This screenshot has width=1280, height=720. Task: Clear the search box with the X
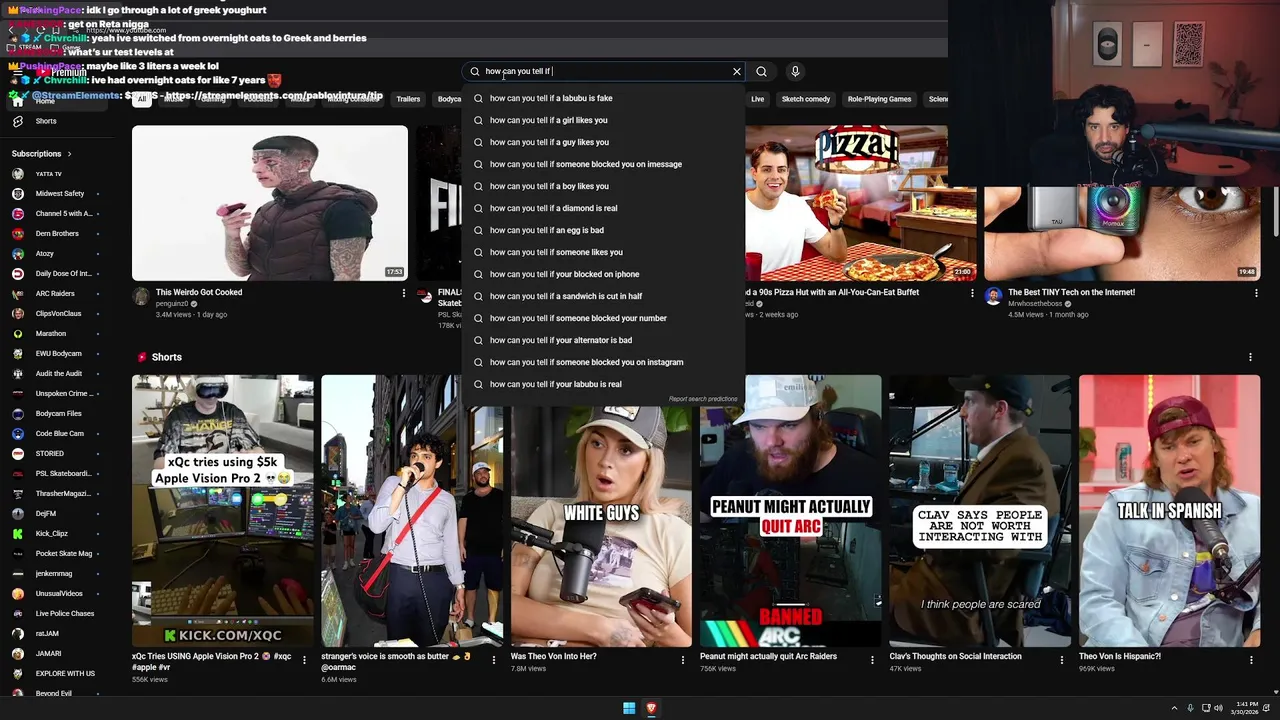click(737, 71)
